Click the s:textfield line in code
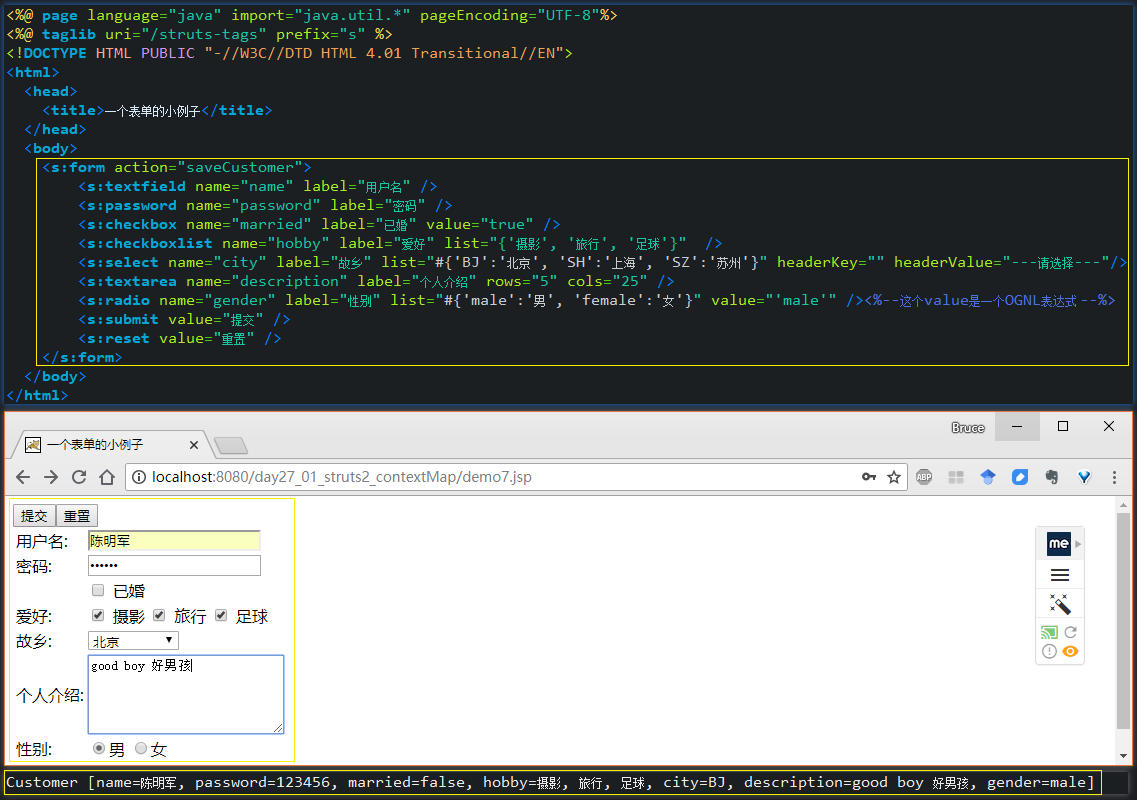 pos(257,186)
